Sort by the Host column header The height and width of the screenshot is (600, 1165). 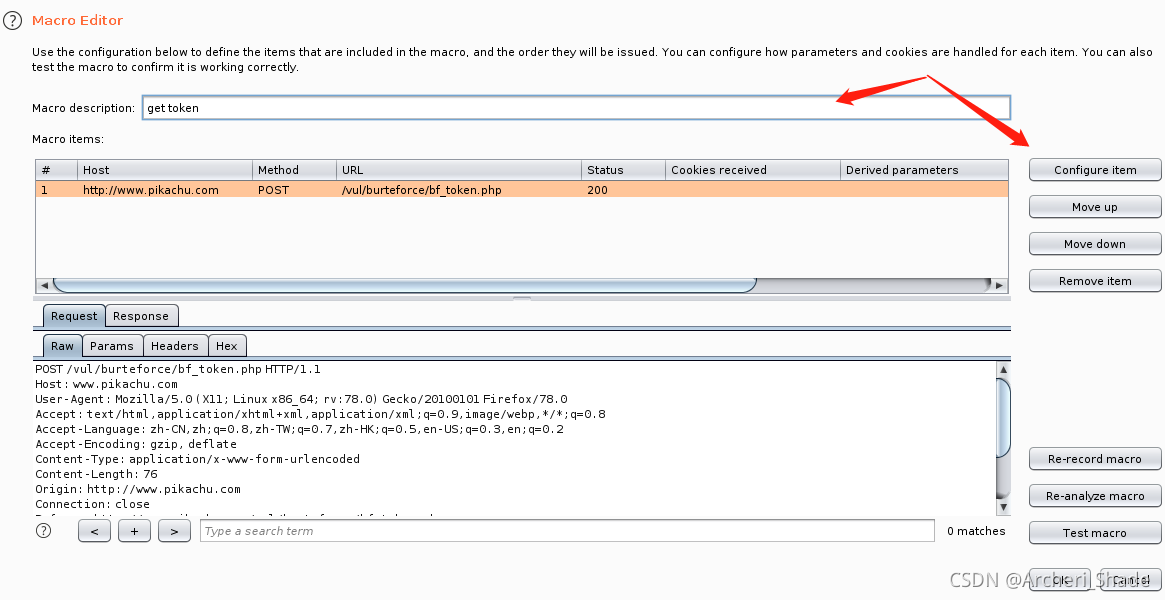point(165,170)
